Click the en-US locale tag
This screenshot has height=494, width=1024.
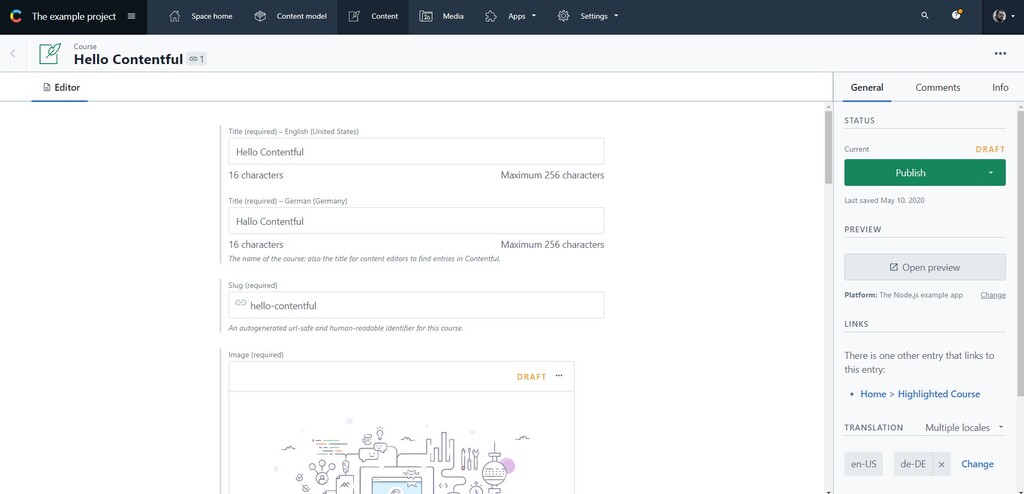[863, 465]
